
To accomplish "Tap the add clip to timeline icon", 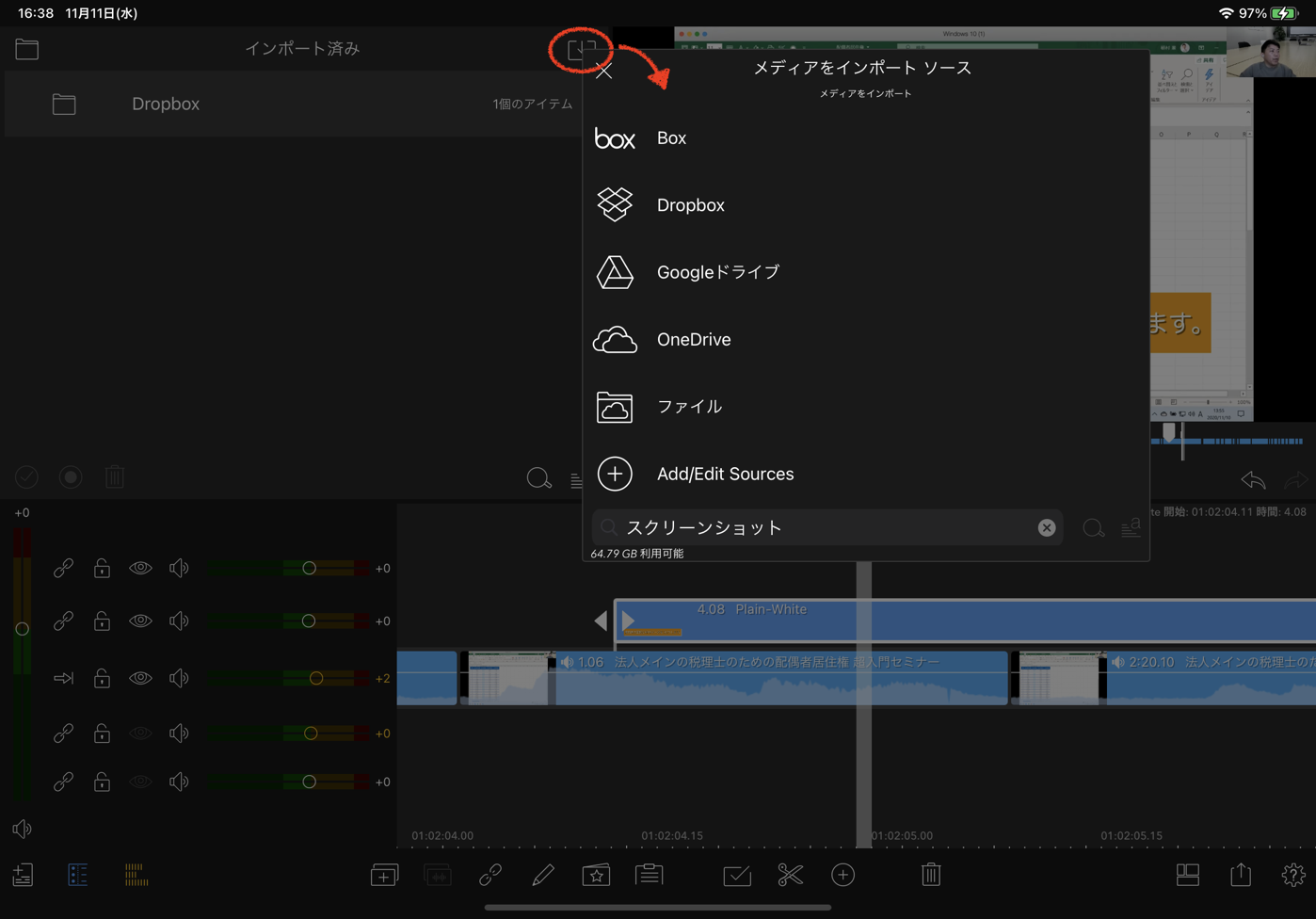I will point(384,875).
